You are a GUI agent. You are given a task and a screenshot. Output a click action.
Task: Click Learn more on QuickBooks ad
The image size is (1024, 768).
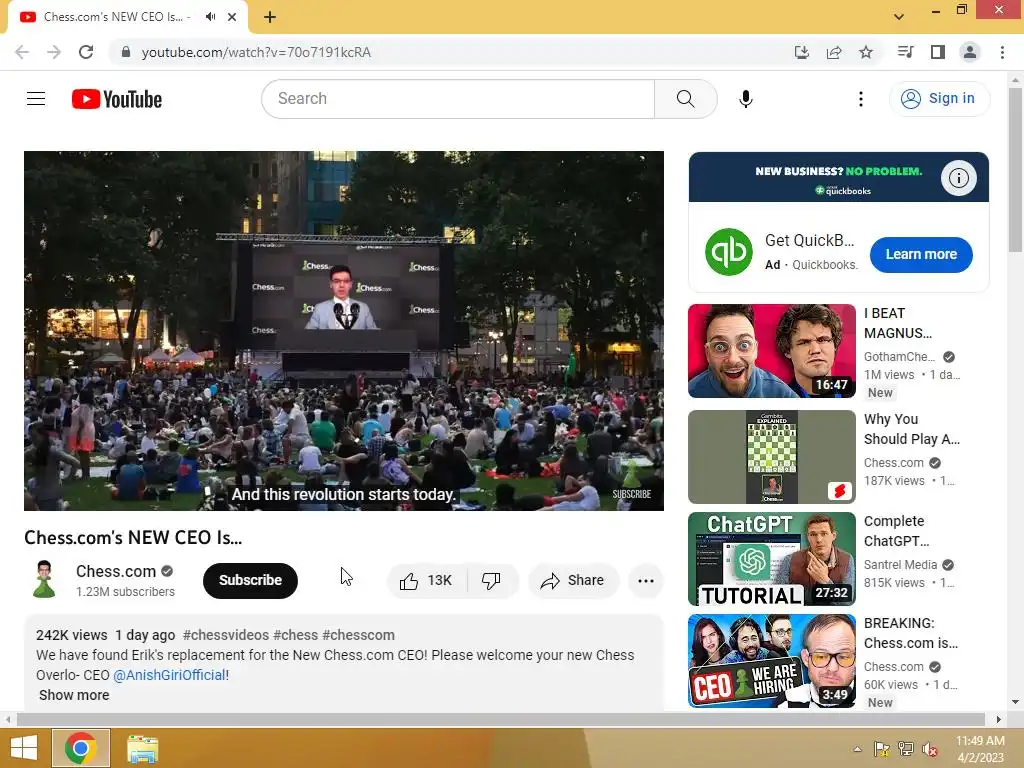pyautogui.click(x=921, y=255)
